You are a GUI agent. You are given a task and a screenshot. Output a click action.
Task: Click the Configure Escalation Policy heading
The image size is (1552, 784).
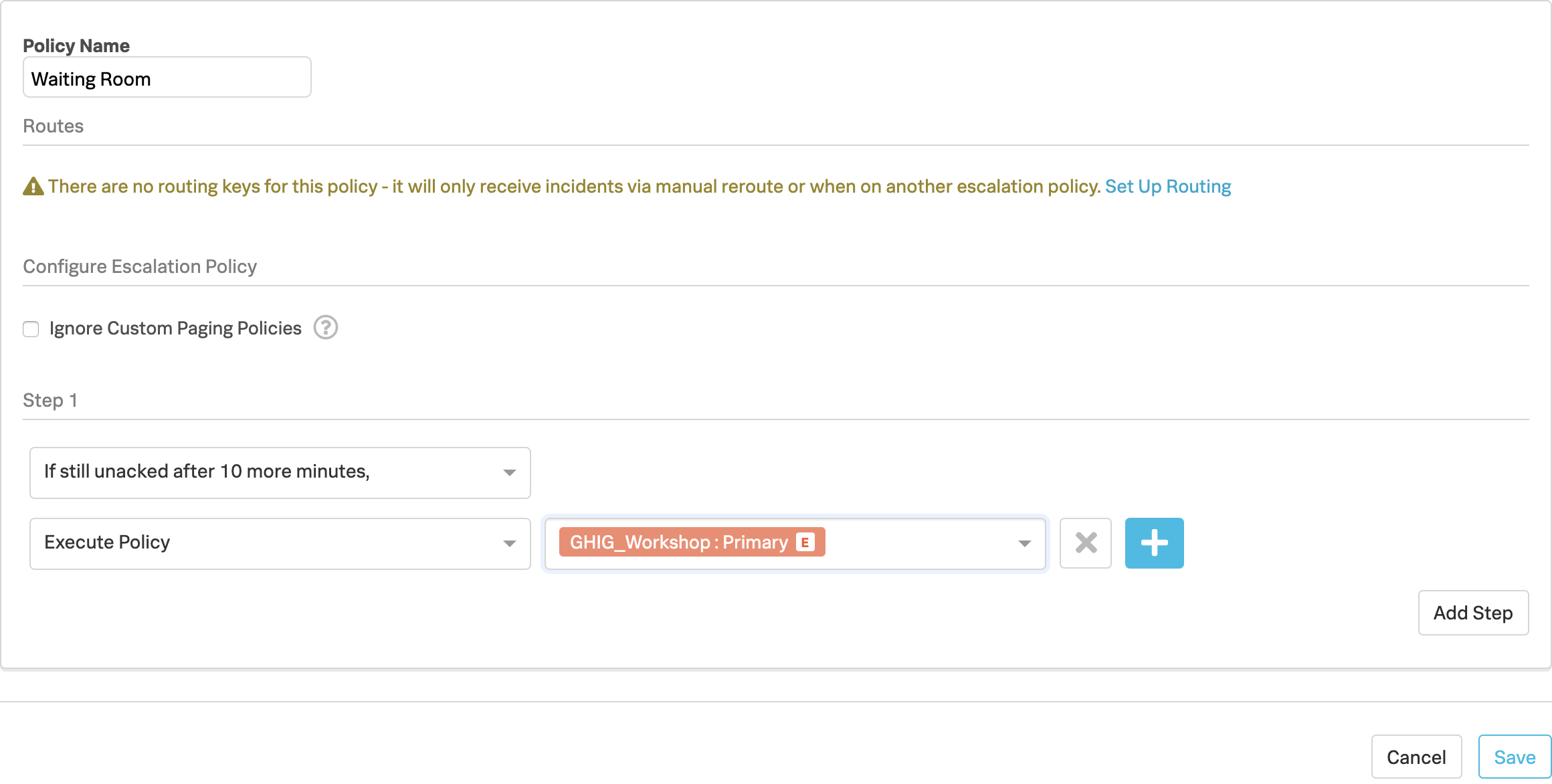pos(140,267)
